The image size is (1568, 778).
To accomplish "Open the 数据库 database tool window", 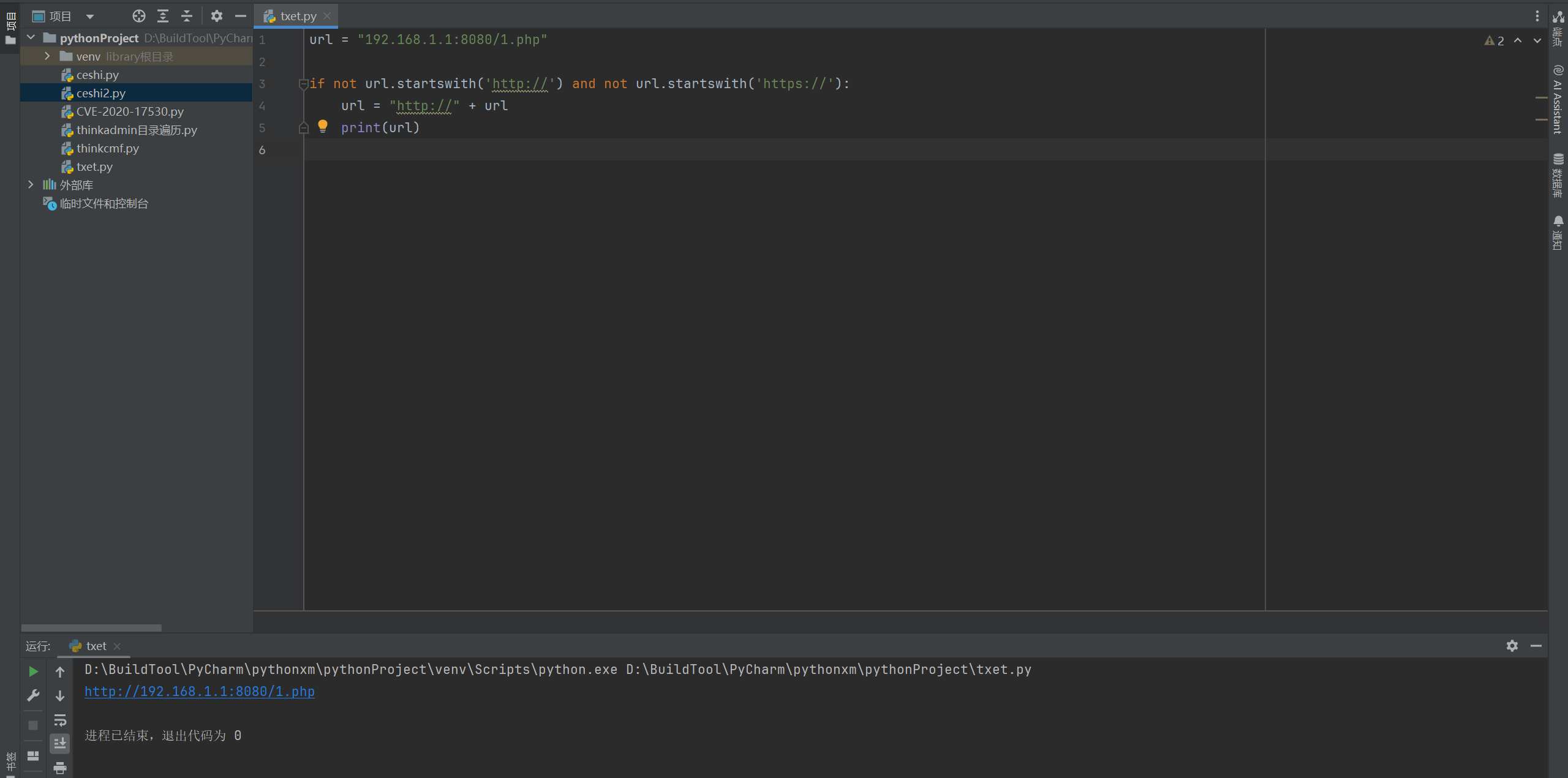I will 1558,176.
